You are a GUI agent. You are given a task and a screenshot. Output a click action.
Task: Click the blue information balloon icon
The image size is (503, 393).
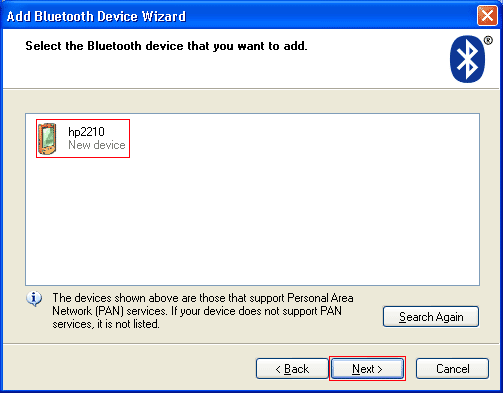[x=34, y=299]
